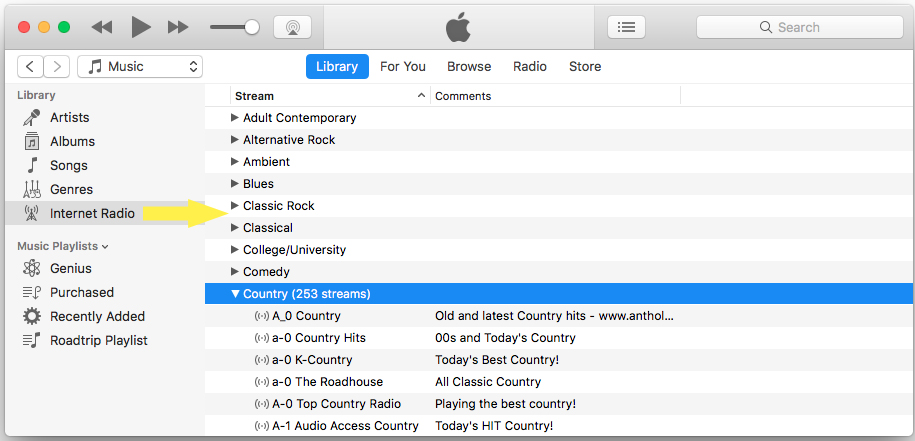
Task: Open the Browse tab
Action: tap(469, 66)
